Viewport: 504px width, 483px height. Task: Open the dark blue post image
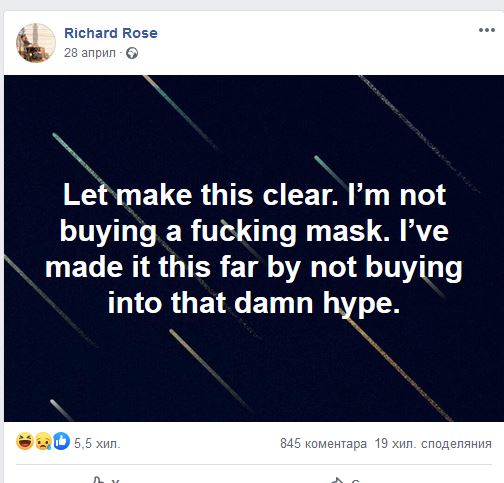[254, 248]
